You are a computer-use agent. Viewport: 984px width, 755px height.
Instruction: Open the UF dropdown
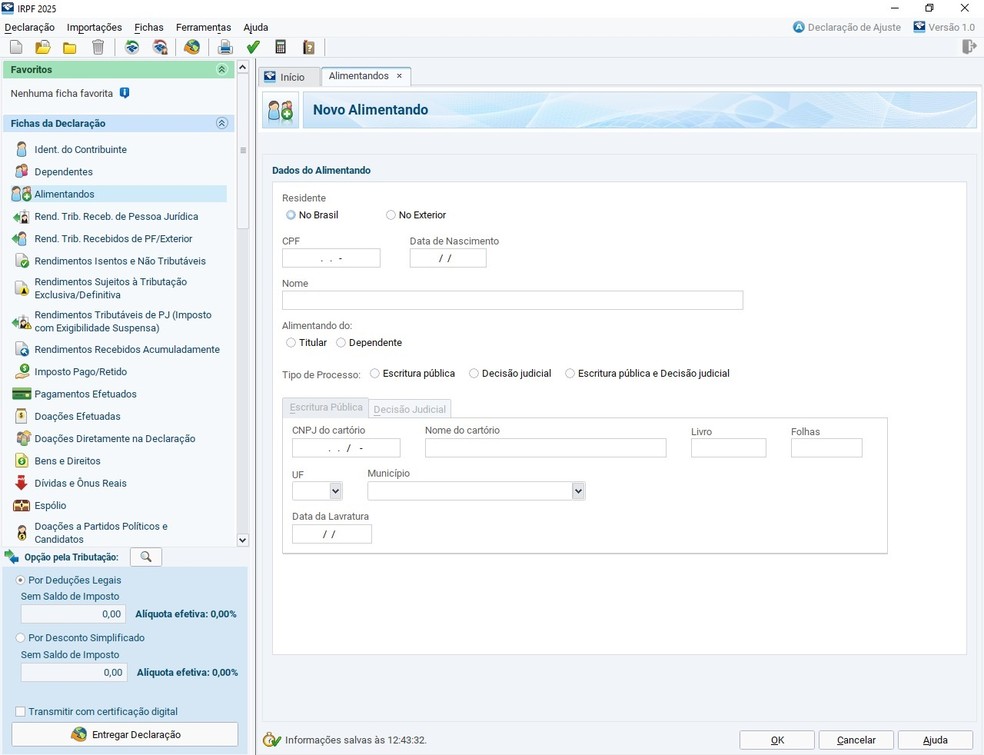click(x=335, y=491)
